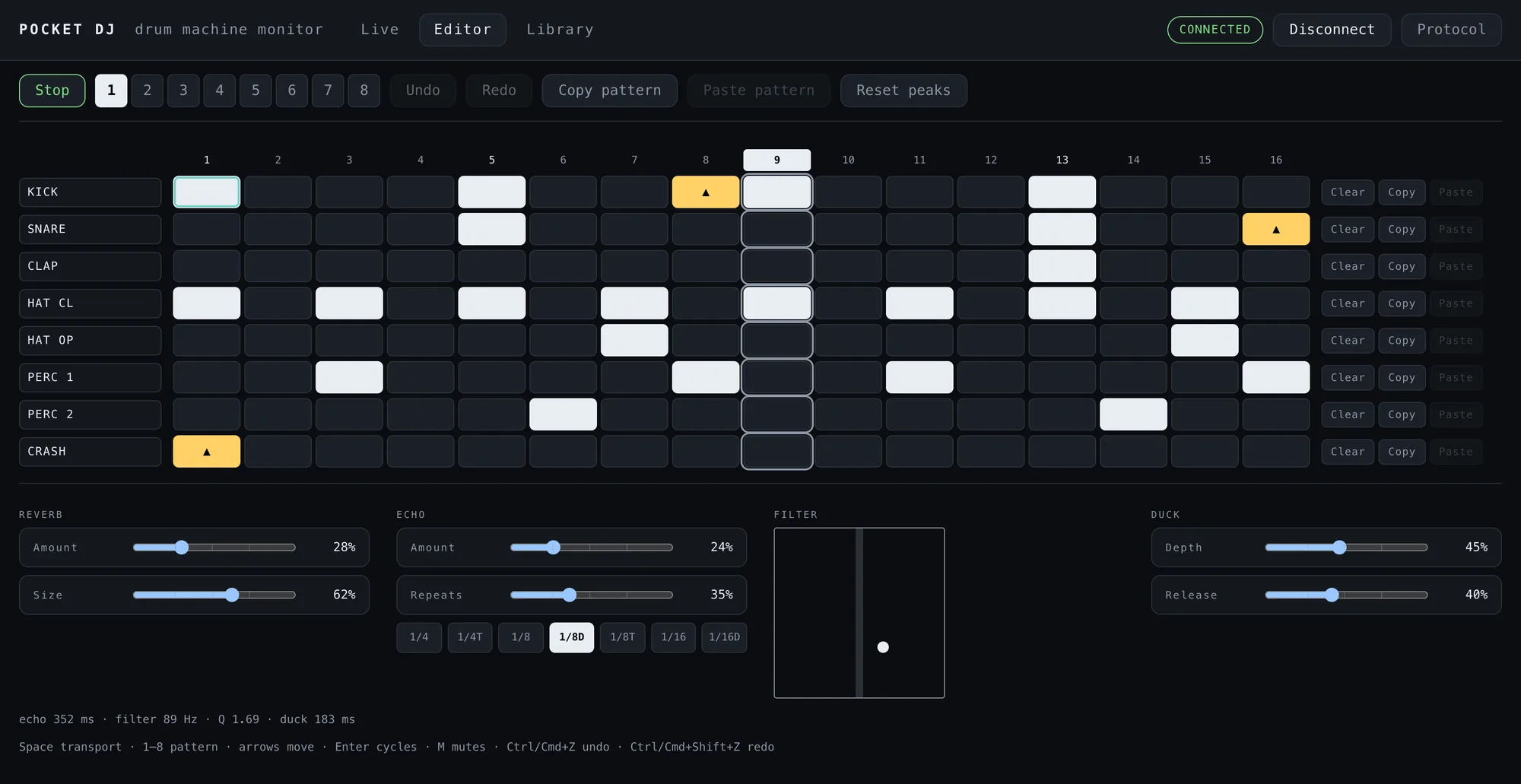Copy the Hat OP row
The height and width of the screenshot is (784, 1521).
(x=1401, y=341)
